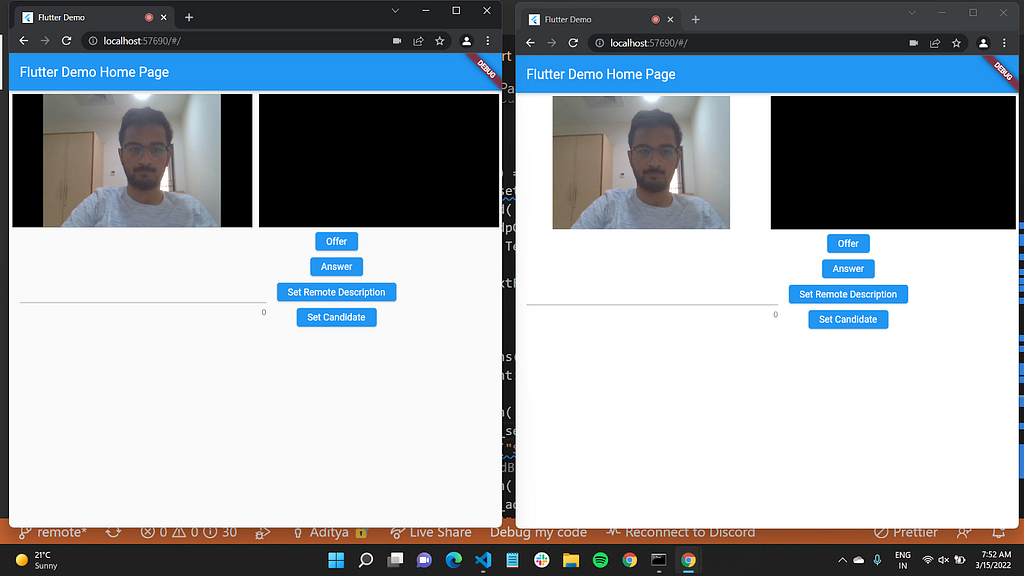Click Prettier in VS Code status bar

click(906, 532)
